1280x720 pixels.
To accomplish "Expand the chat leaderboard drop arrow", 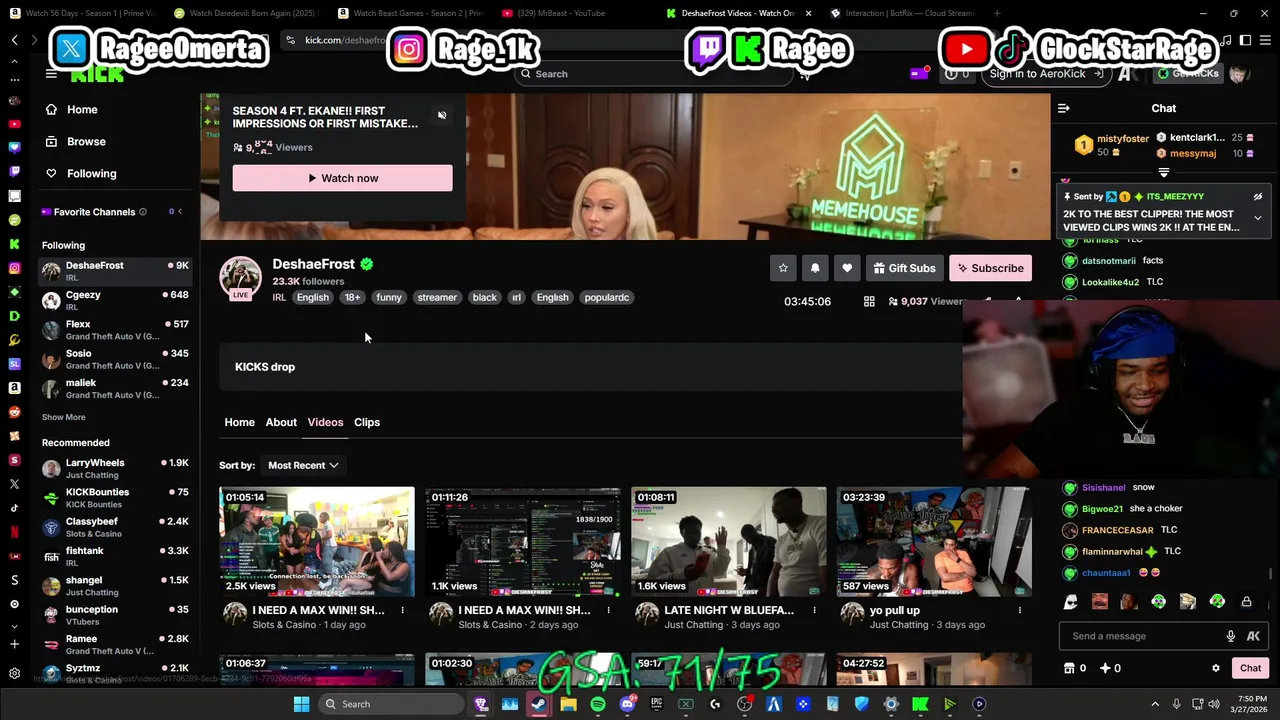I will (1163, 173).
